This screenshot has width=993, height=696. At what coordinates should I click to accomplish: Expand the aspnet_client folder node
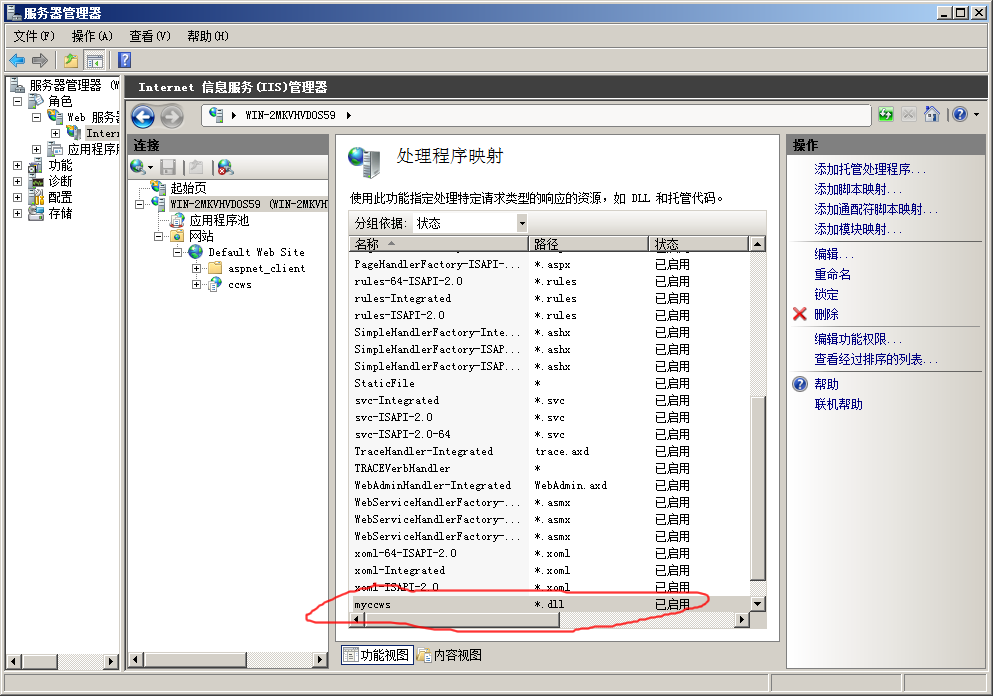click(x=197, y=269)
